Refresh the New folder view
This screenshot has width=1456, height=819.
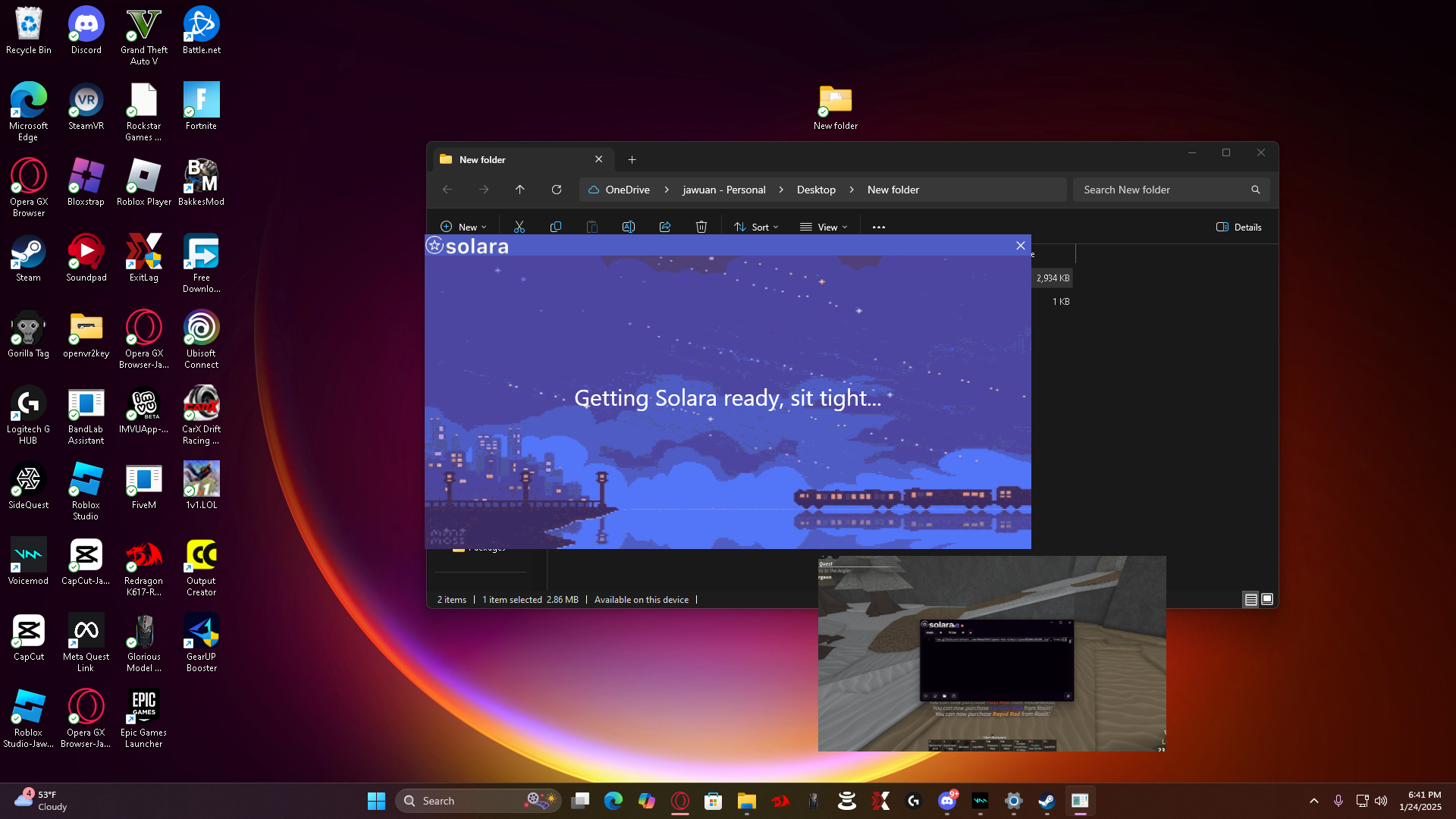coord(557,190)
